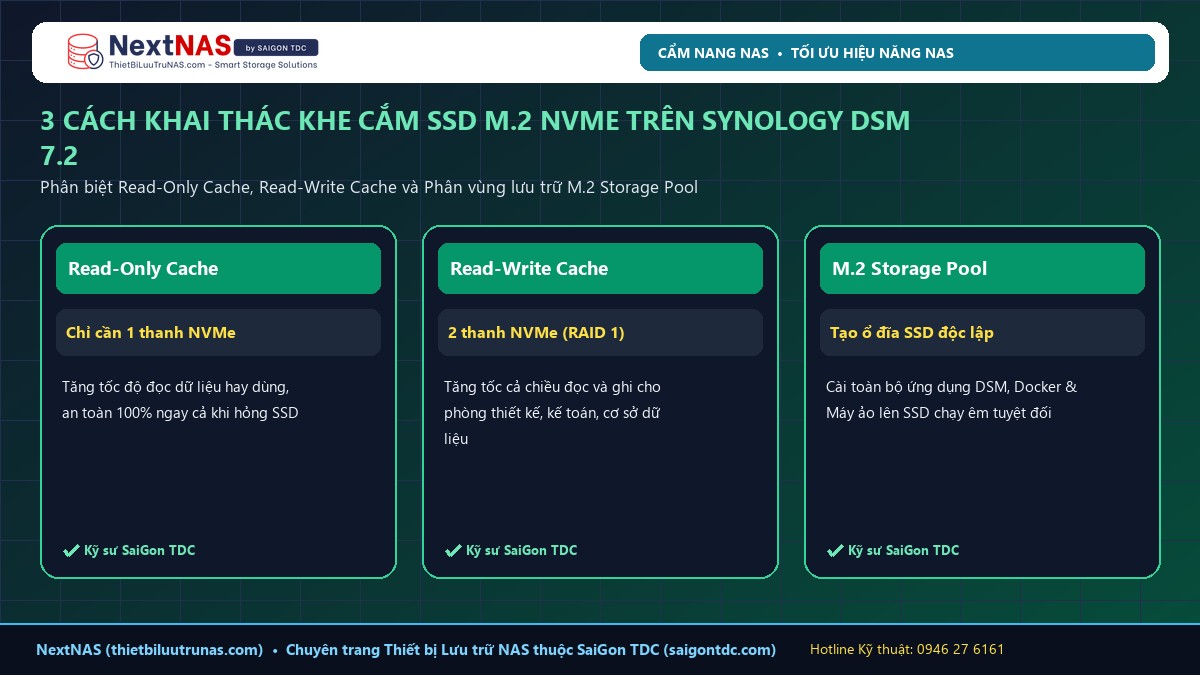Select the Read-Write Cache header
This screenshot has width=1200, height=675.
600,268
